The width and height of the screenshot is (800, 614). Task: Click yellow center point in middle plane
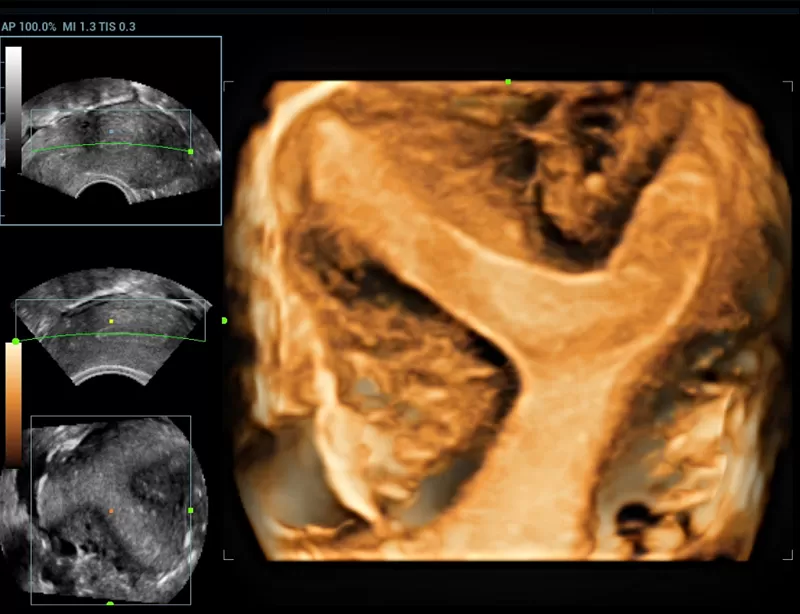[x=111, y=322]
